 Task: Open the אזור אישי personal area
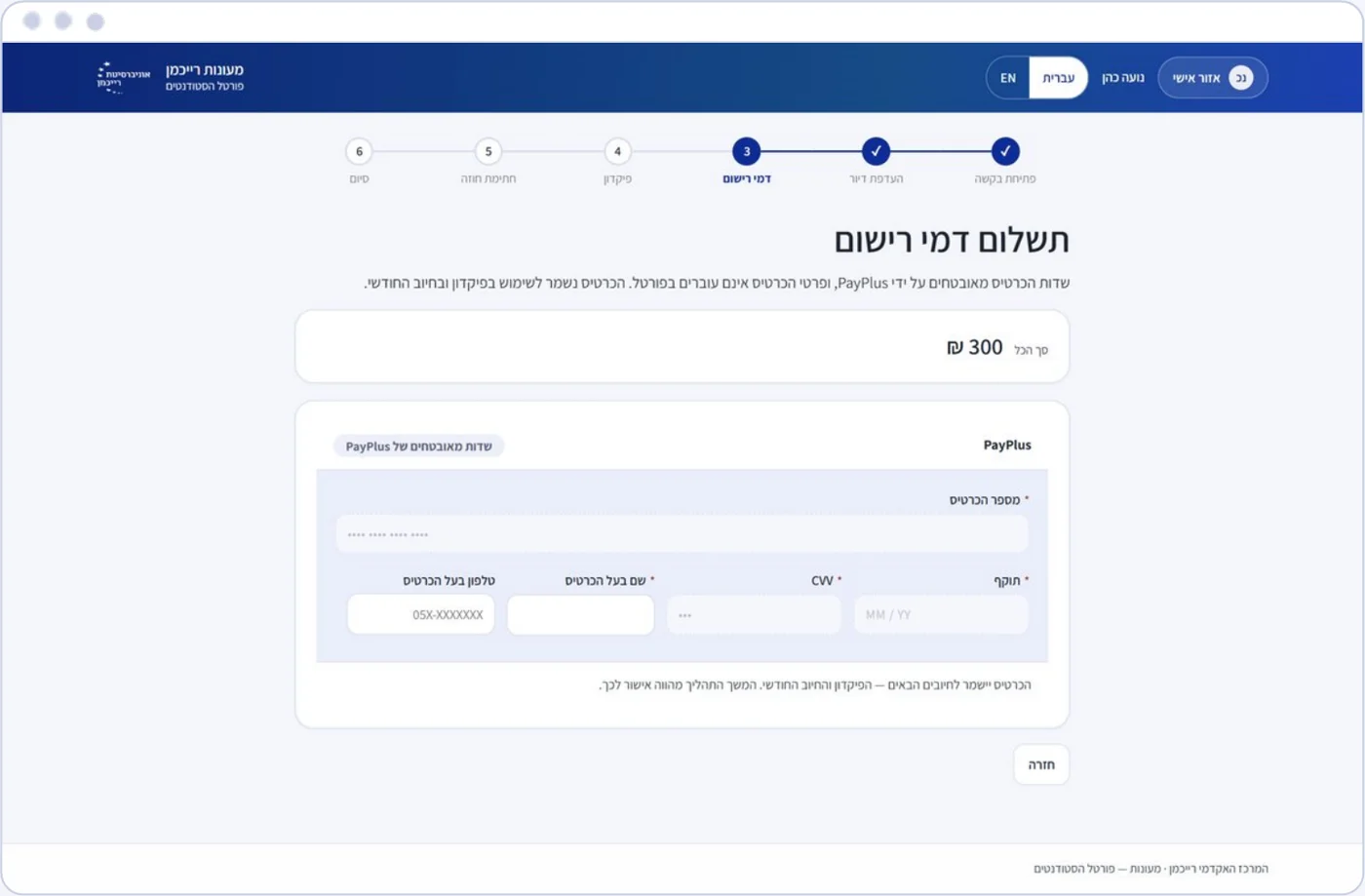click(1213, 78)
